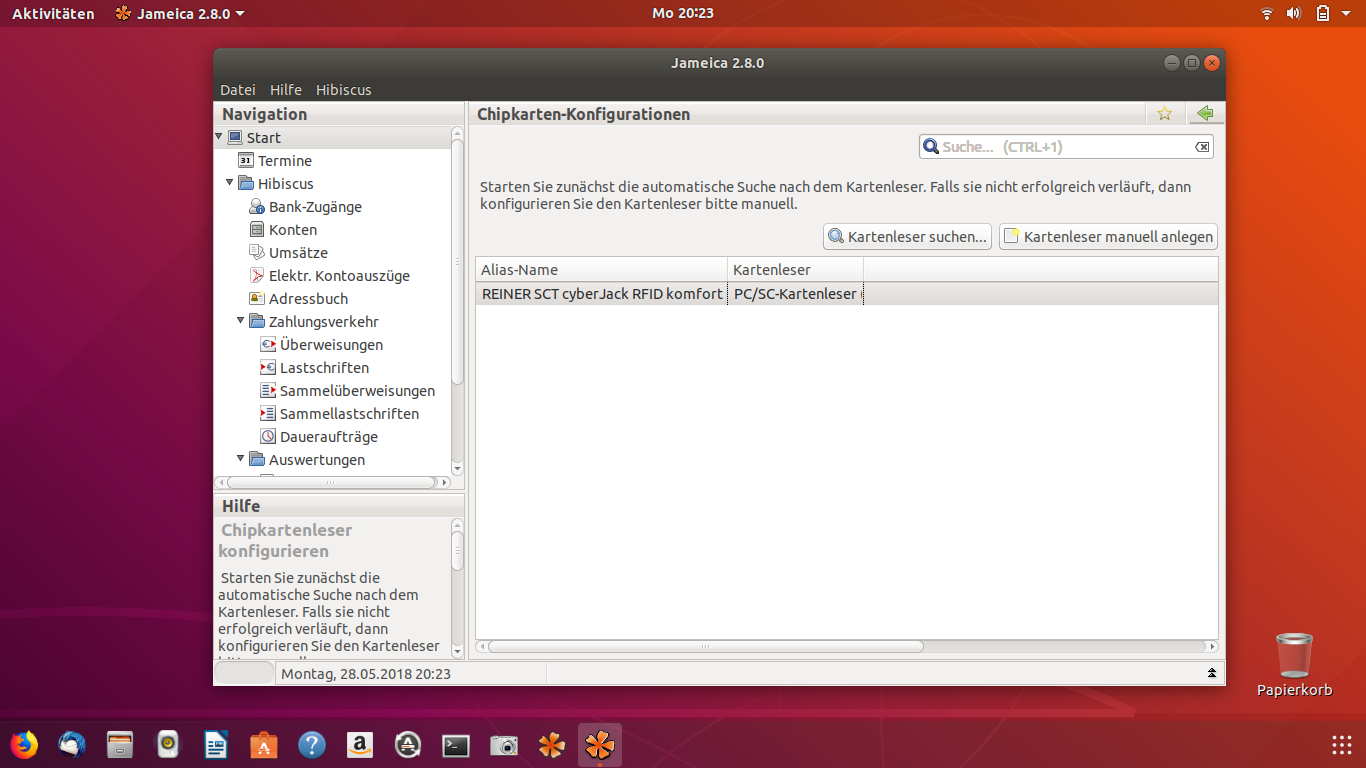This screenshot has height=768, width=1366.
Task: Open system menu dropdown arrow
Action: [x=1348, y=14]
